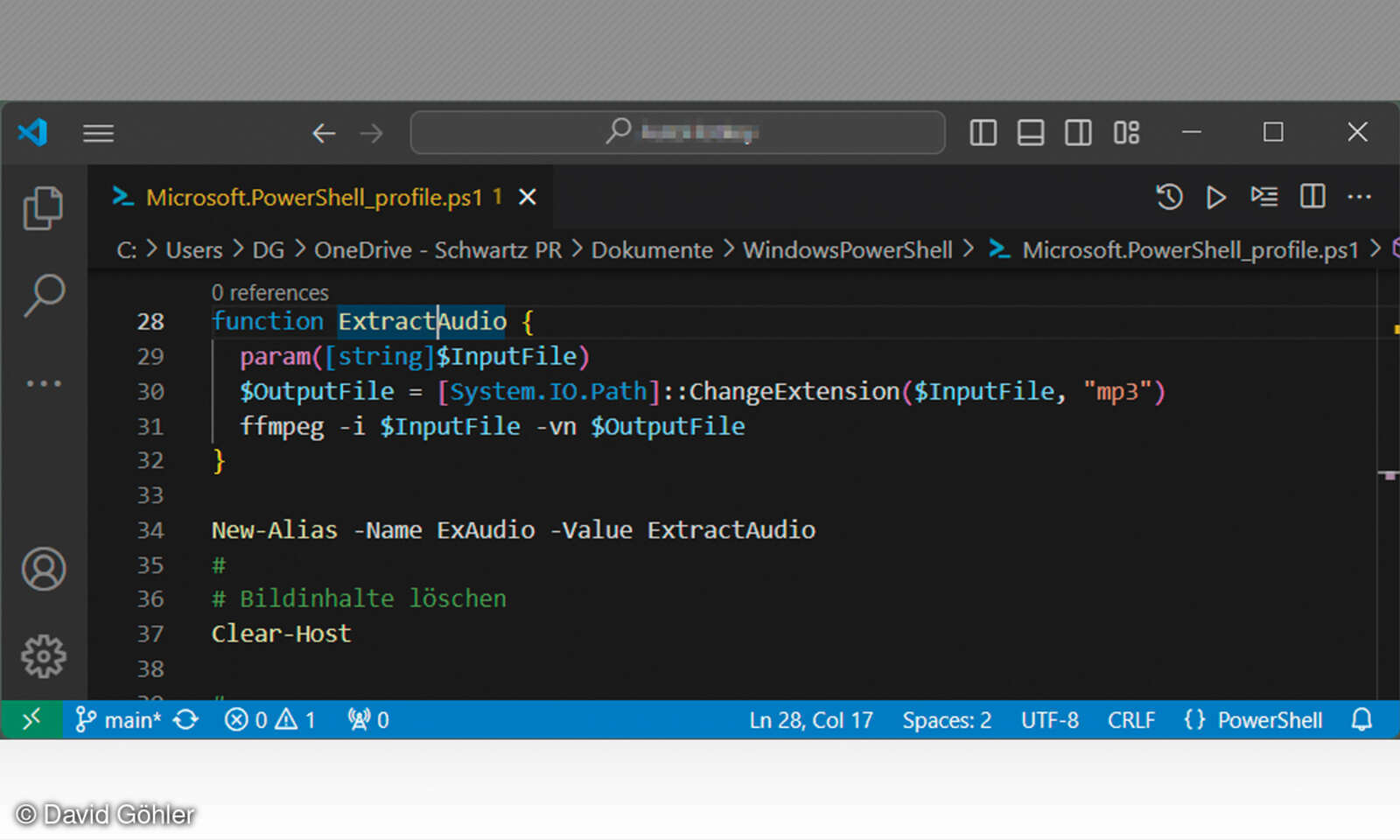
Task: Select the Microsoft.PowerShell_profile.ps1 tab
Action: pos(313,198)
